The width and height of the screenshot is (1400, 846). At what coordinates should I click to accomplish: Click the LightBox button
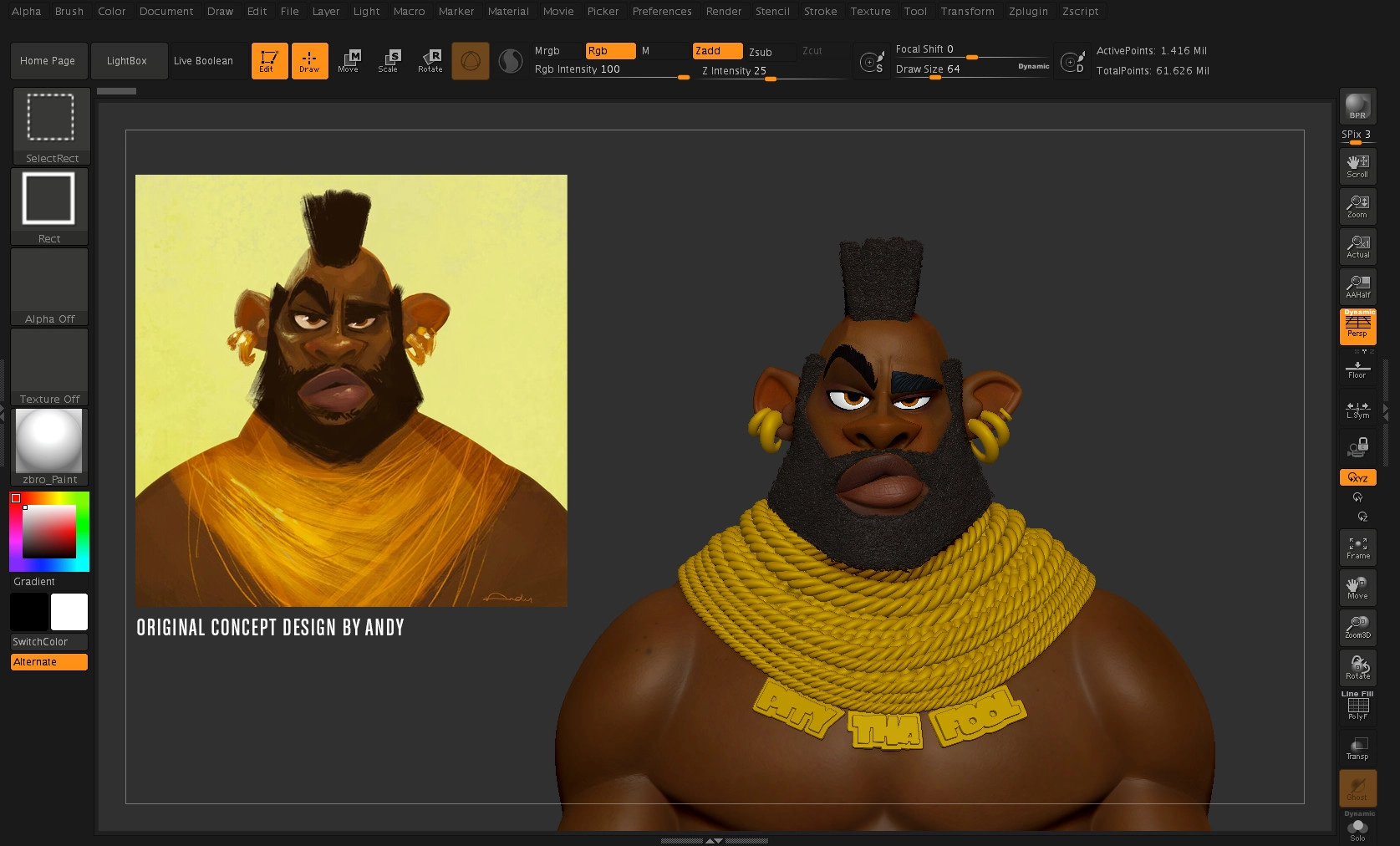point(127,61)
